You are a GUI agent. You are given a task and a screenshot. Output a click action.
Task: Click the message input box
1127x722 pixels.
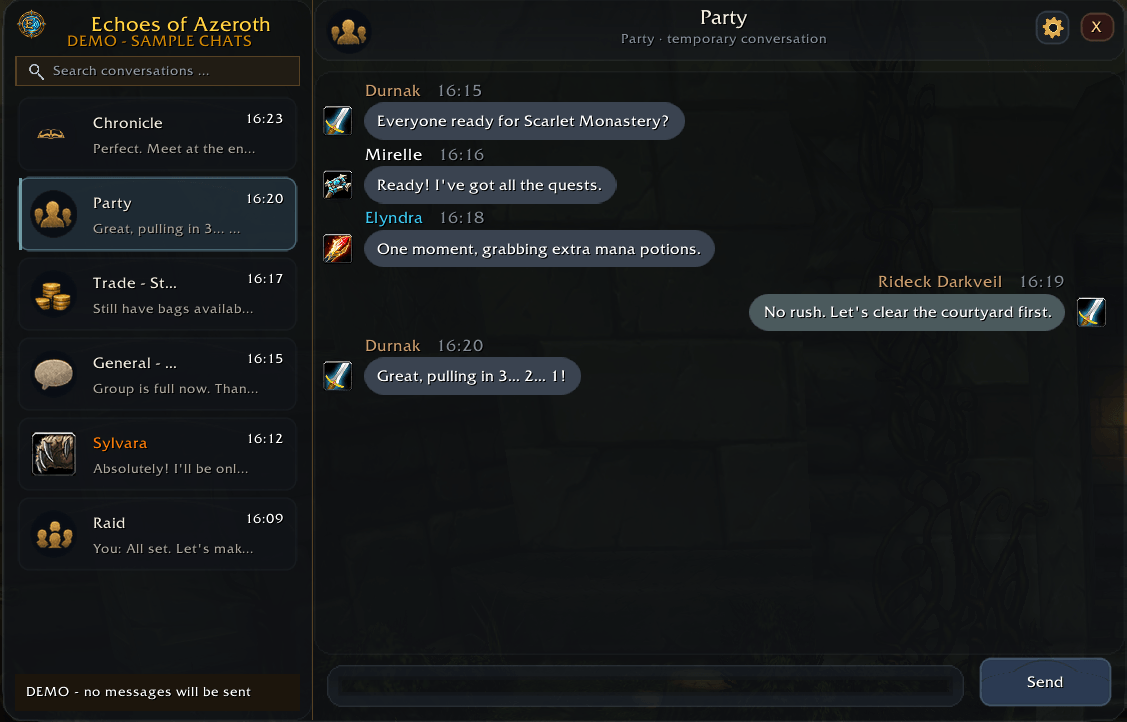coord(645,685)
